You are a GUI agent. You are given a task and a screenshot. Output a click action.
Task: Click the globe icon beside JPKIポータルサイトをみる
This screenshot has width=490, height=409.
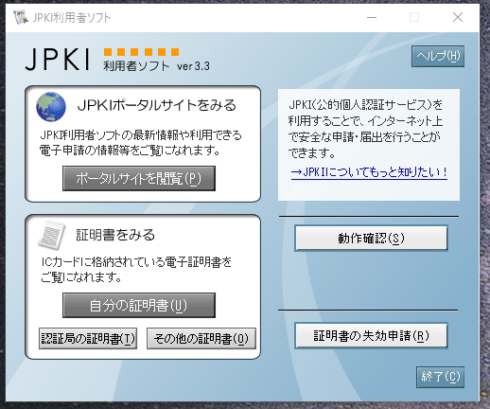click(51, 107)
